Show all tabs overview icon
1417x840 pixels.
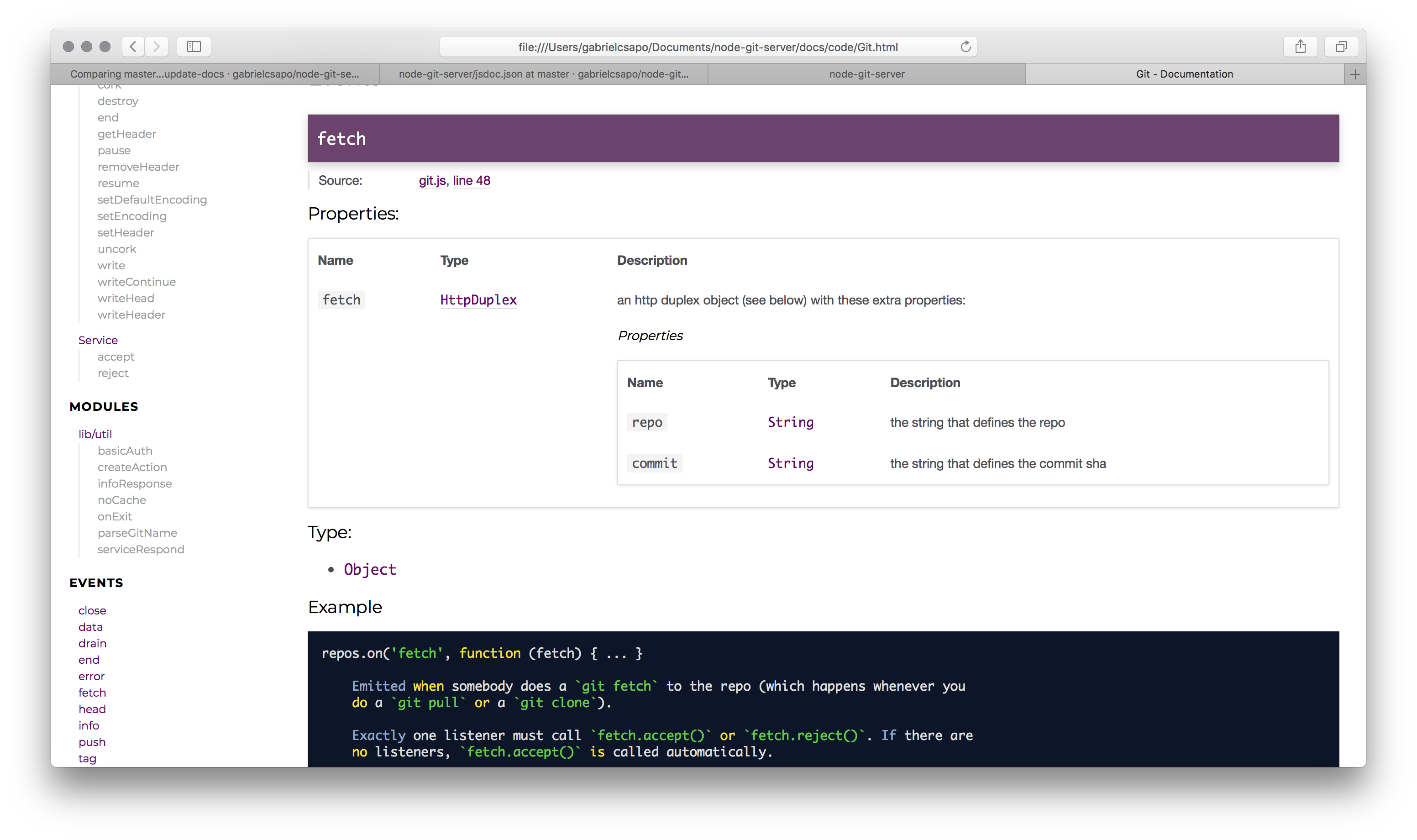tap(1341, 47)
